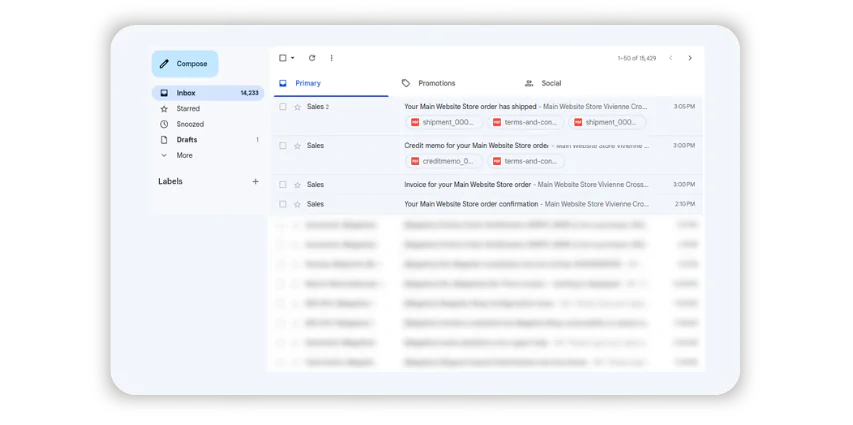The height and width of the screenshot is (425, 853).
Task: Refresh the inbox
Action: pos(312,58)
